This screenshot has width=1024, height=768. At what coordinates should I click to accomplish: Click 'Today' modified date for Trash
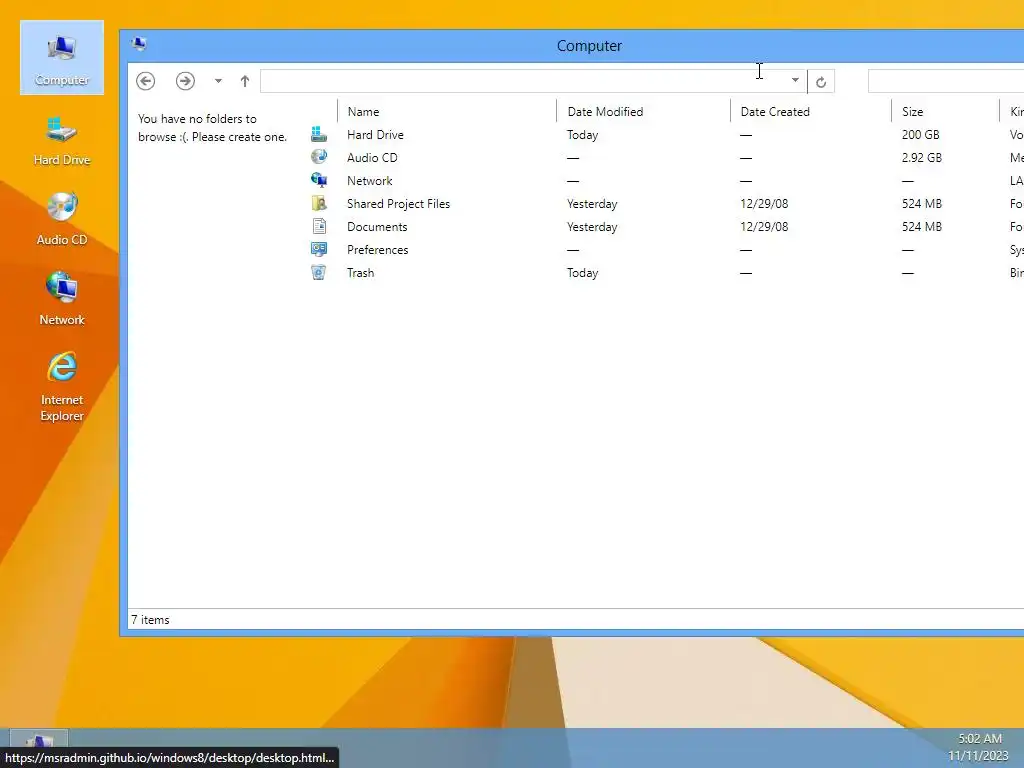coord(582,273)
